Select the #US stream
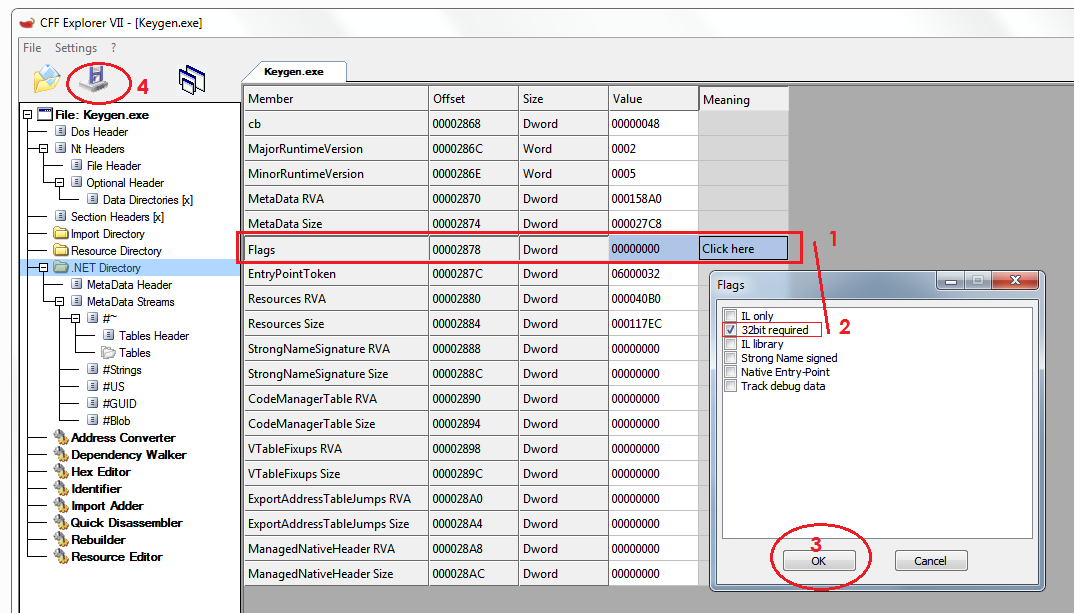Screen dimensions: 1074x613 point(113,387)
